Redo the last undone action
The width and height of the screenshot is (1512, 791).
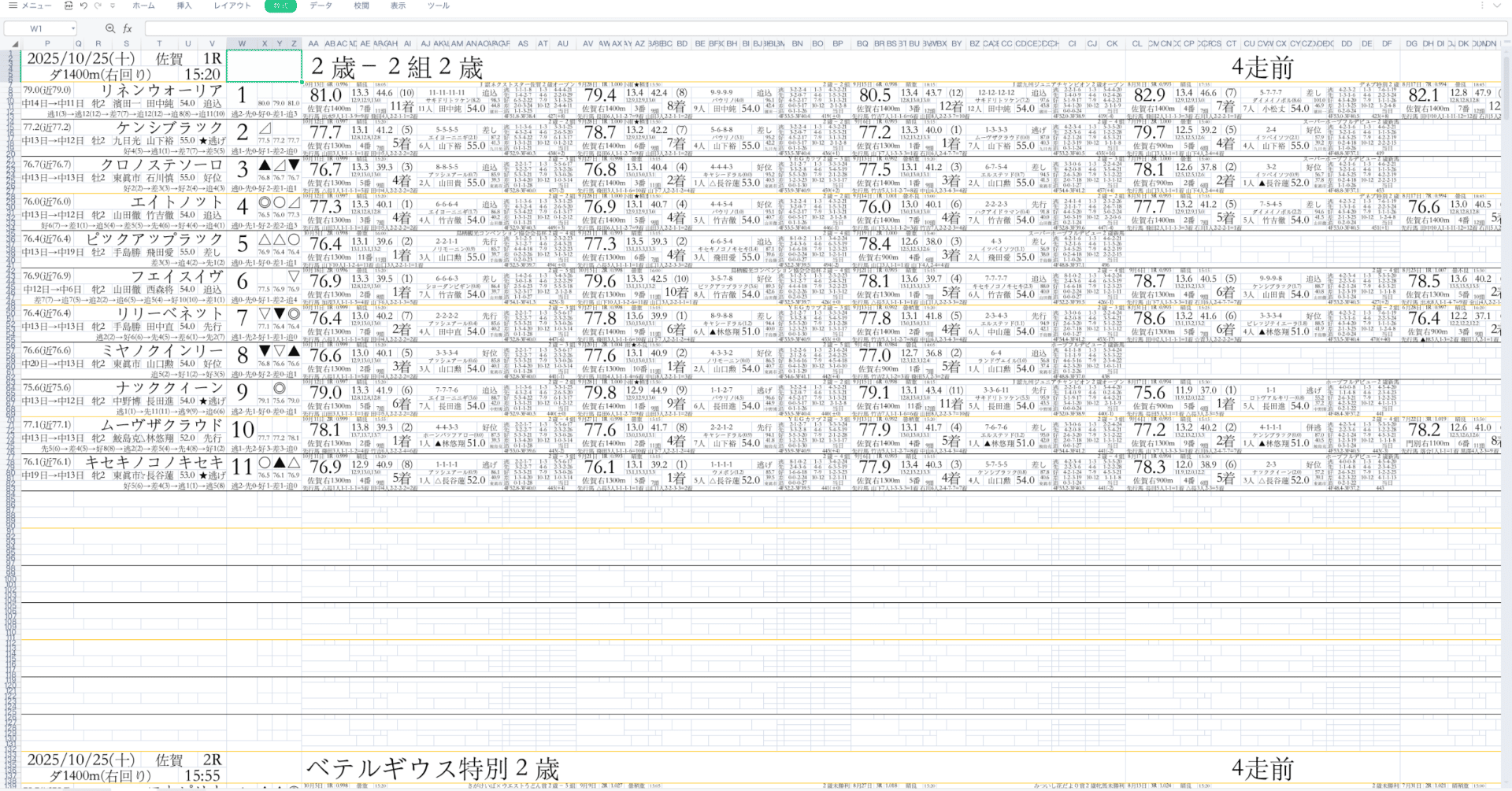coord(97,6)
